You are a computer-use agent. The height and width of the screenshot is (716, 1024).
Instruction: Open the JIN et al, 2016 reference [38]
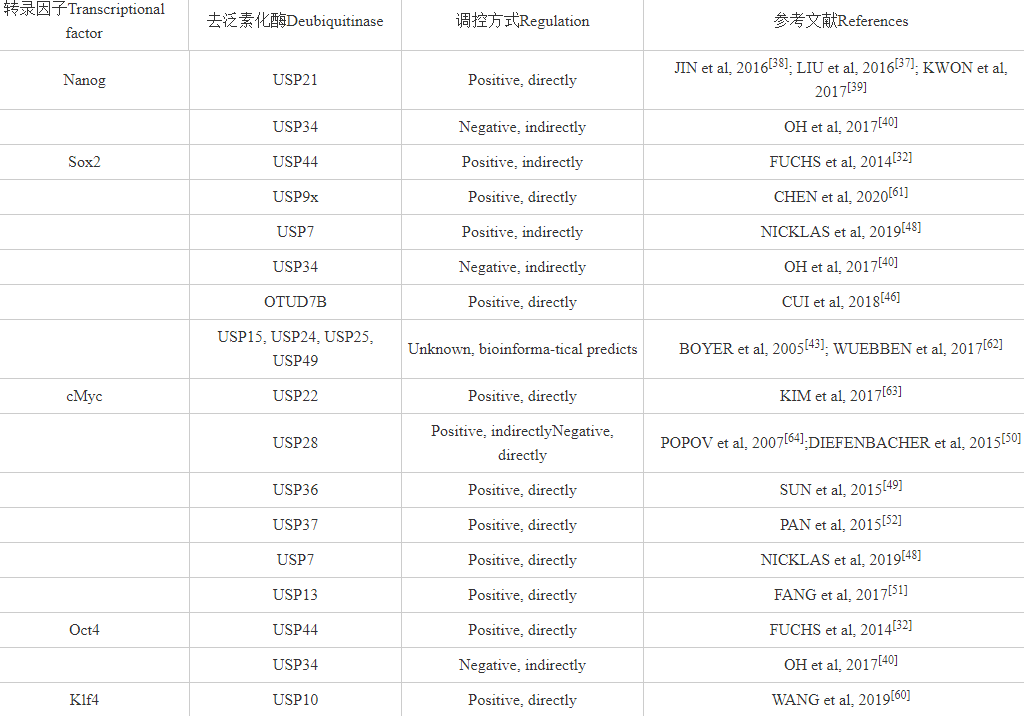pyautogui.click(x=731, y=67)
